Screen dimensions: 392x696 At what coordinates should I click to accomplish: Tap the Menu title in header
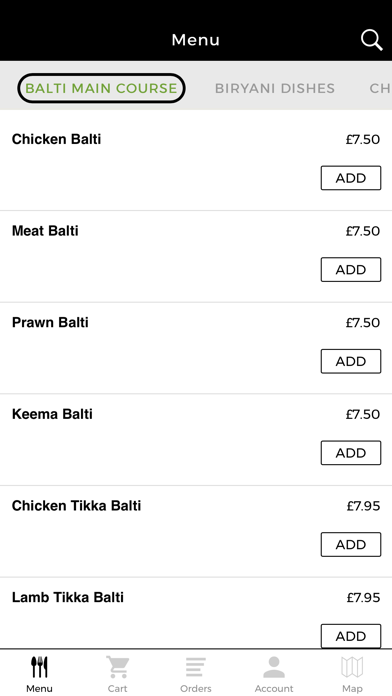pyautogui.click(x=196, y=40)
